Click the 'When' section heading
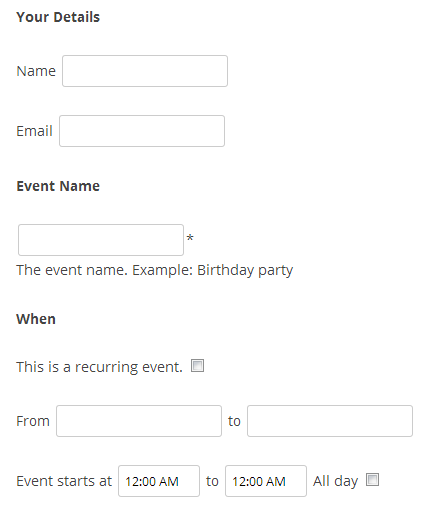The height and width of the screenshot is (517, 446). [x=36, y=319]
